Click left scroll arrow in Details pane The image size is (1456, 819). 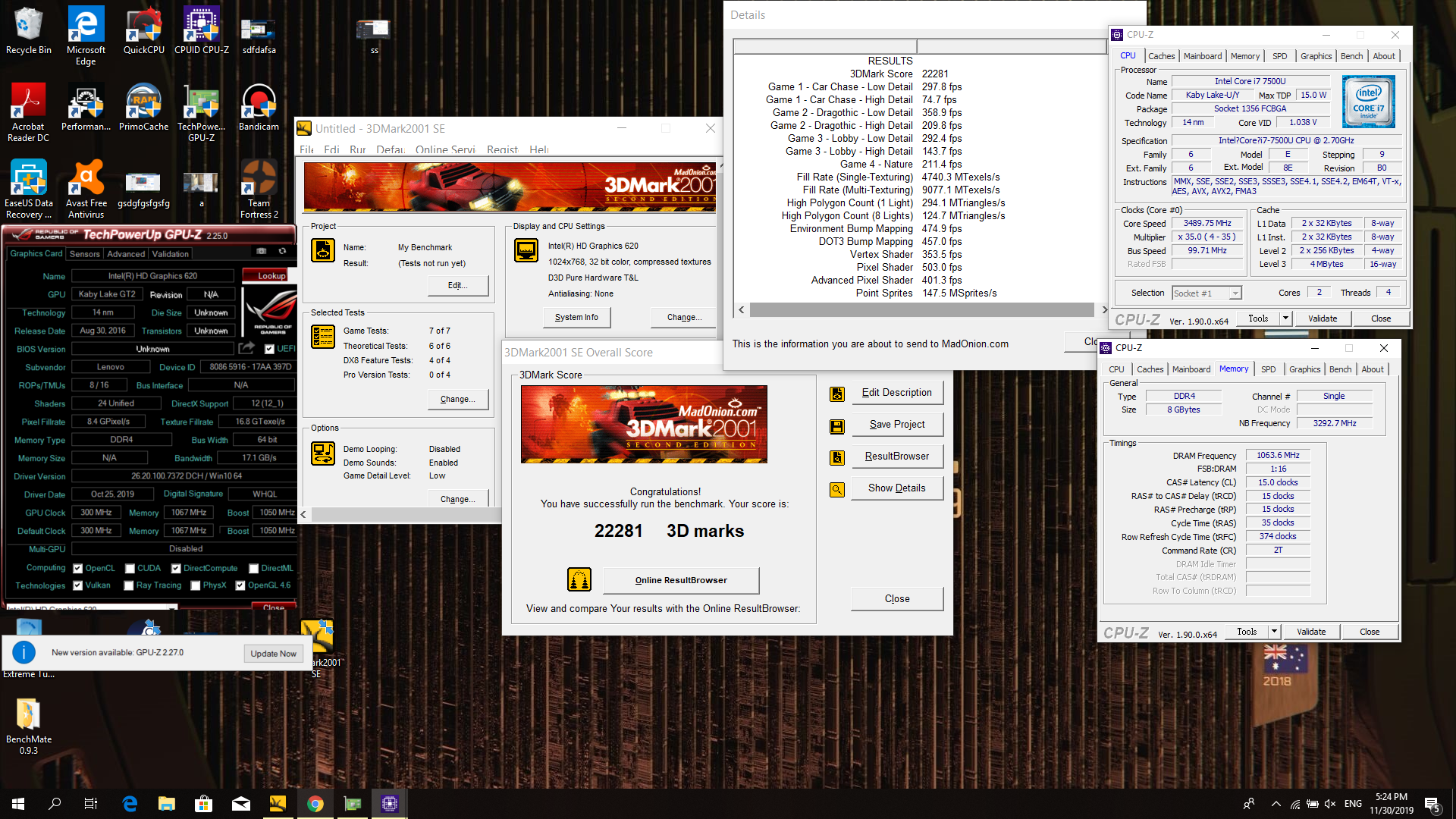pyautogui.click(x=741, y=309)
